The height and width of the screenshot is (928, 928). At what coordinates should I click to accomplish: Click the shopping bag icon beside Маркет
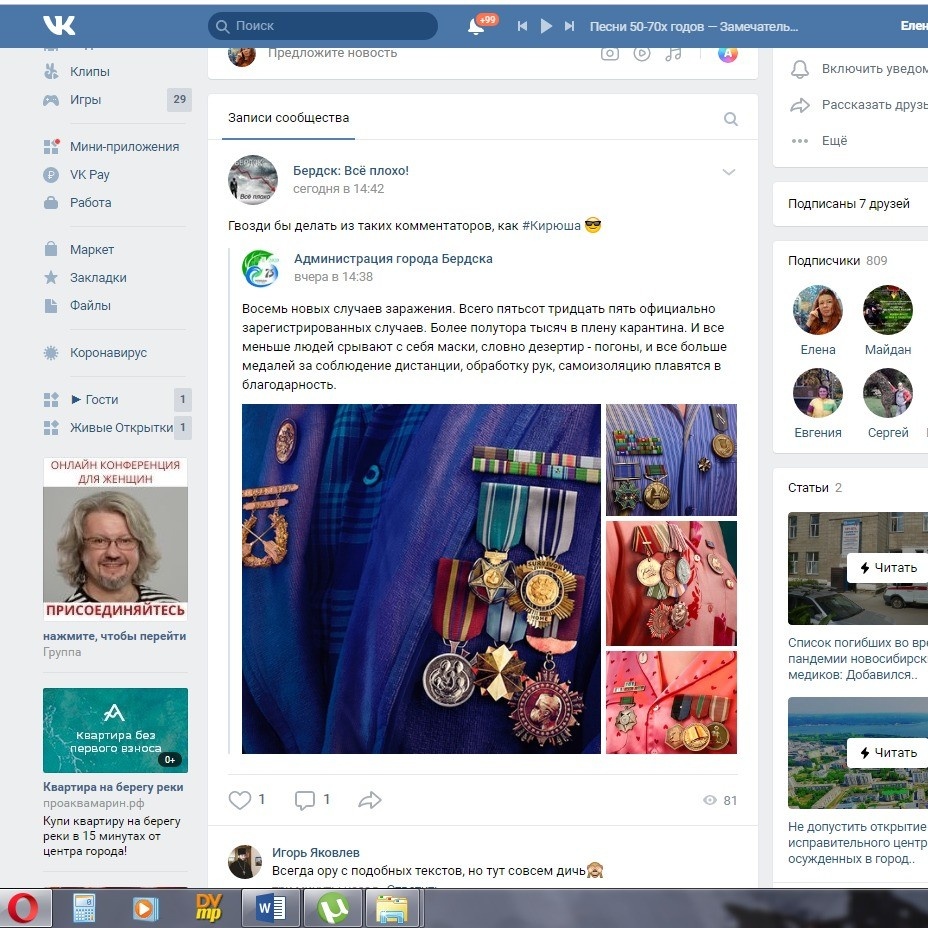point(51,249)
